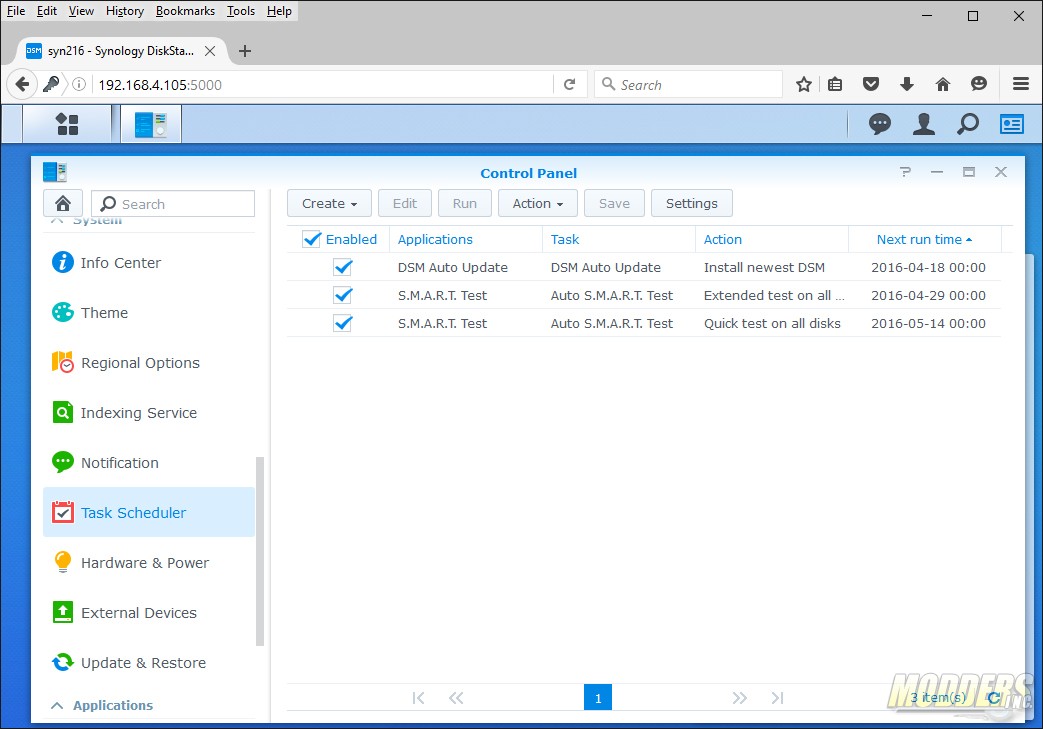Select the syn216 Synology DiskStation tab
This screenshot has width=1043, height=729.
tap(121, 51)
